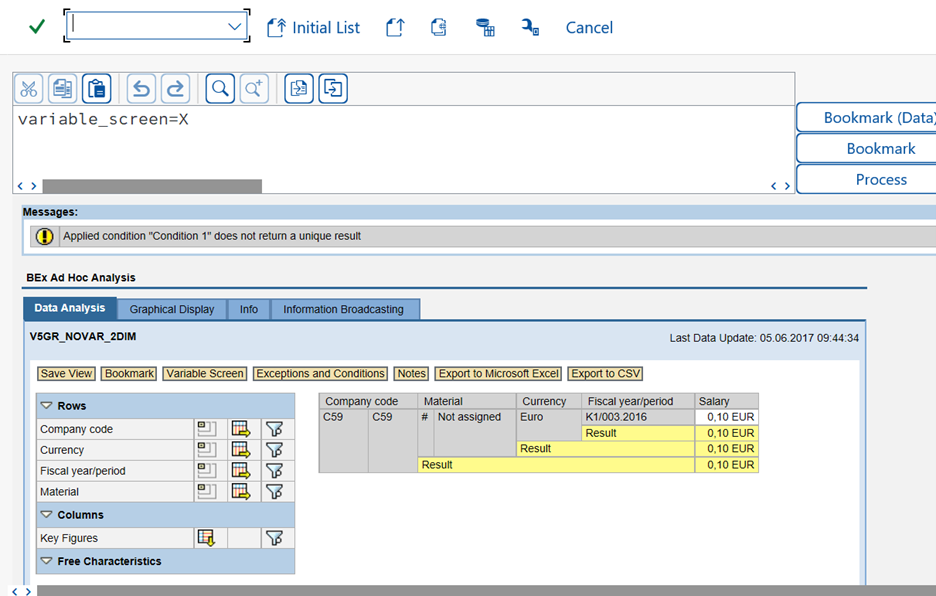This screenshot has width=936, height=596.
Task: Click the database table icon in top toolbar
Action: tap(485, 27)
